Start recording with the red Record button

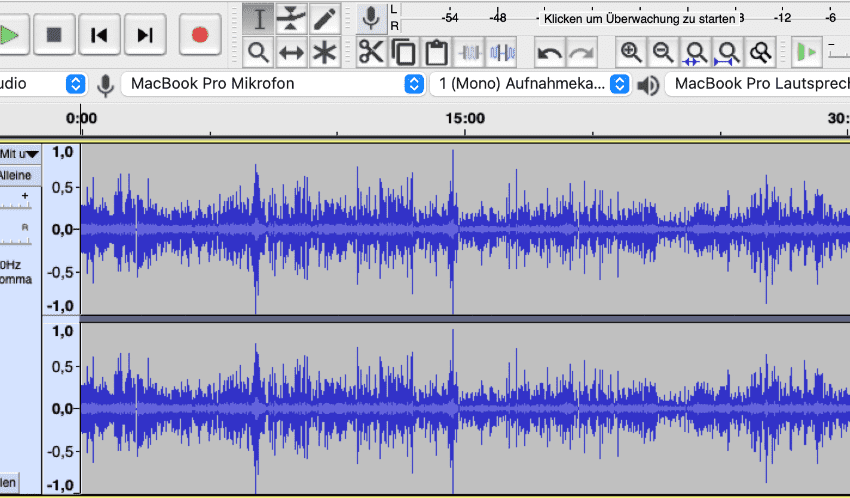(x=200, y=35)
